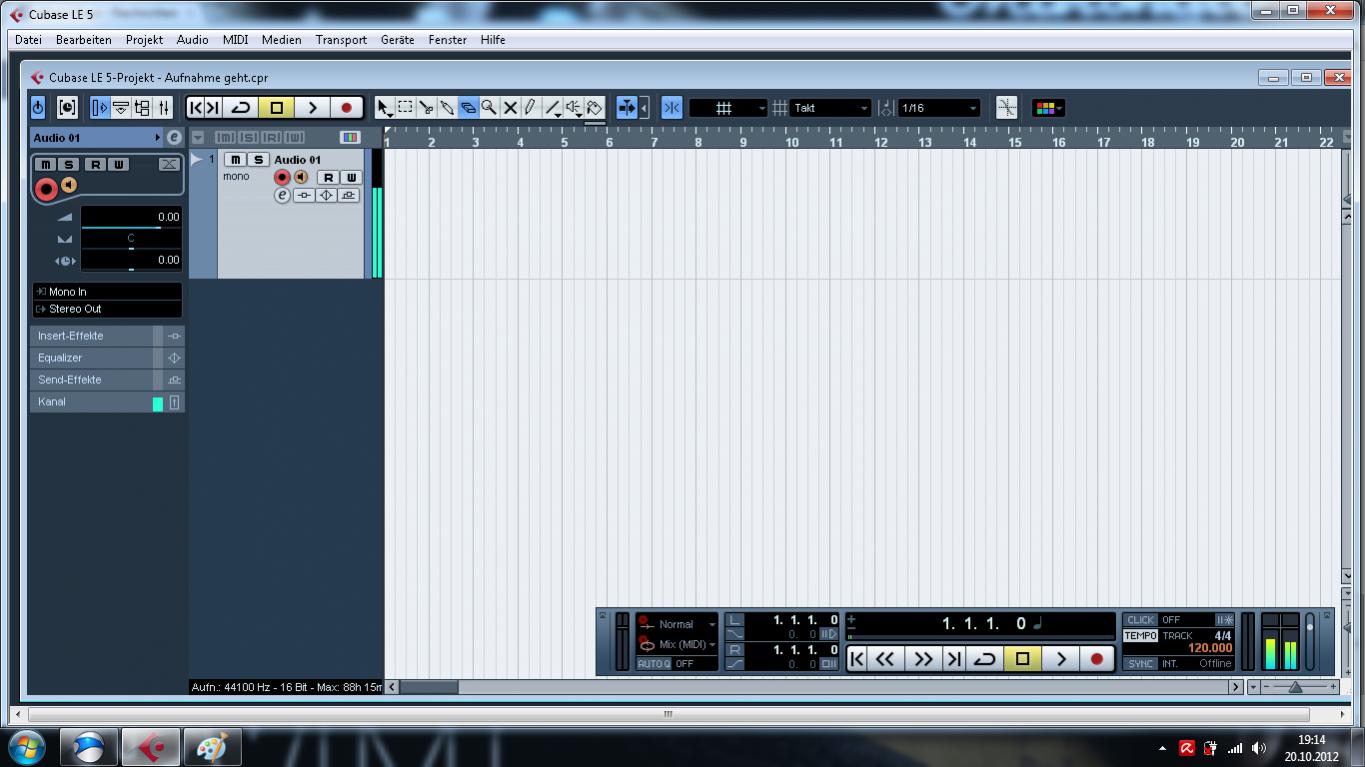
Task: Select the Play speaker tool
Action: [x=573, y=108]
